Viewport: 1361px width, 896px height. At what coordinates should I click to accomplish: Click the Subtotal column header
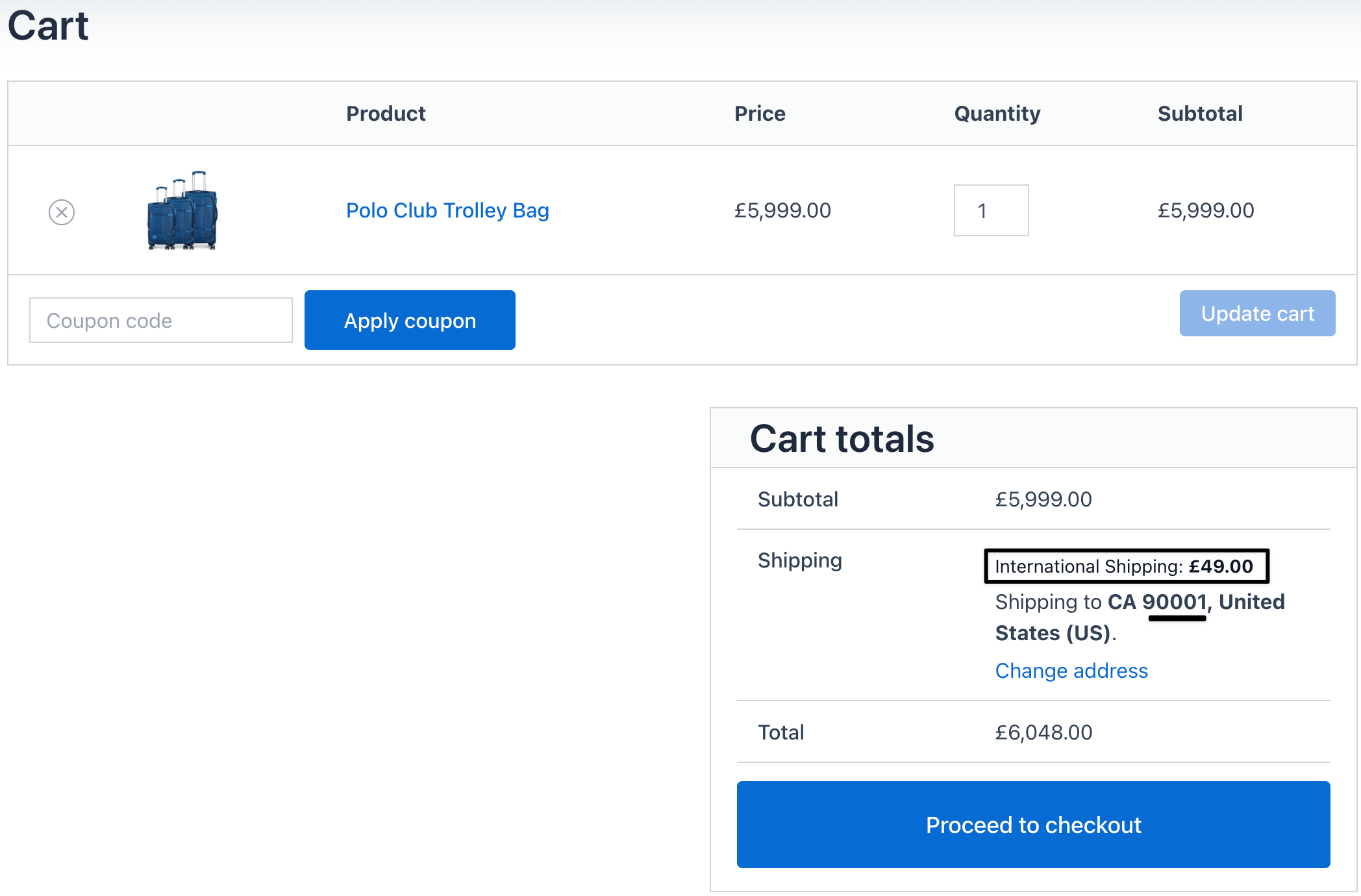1200,114
